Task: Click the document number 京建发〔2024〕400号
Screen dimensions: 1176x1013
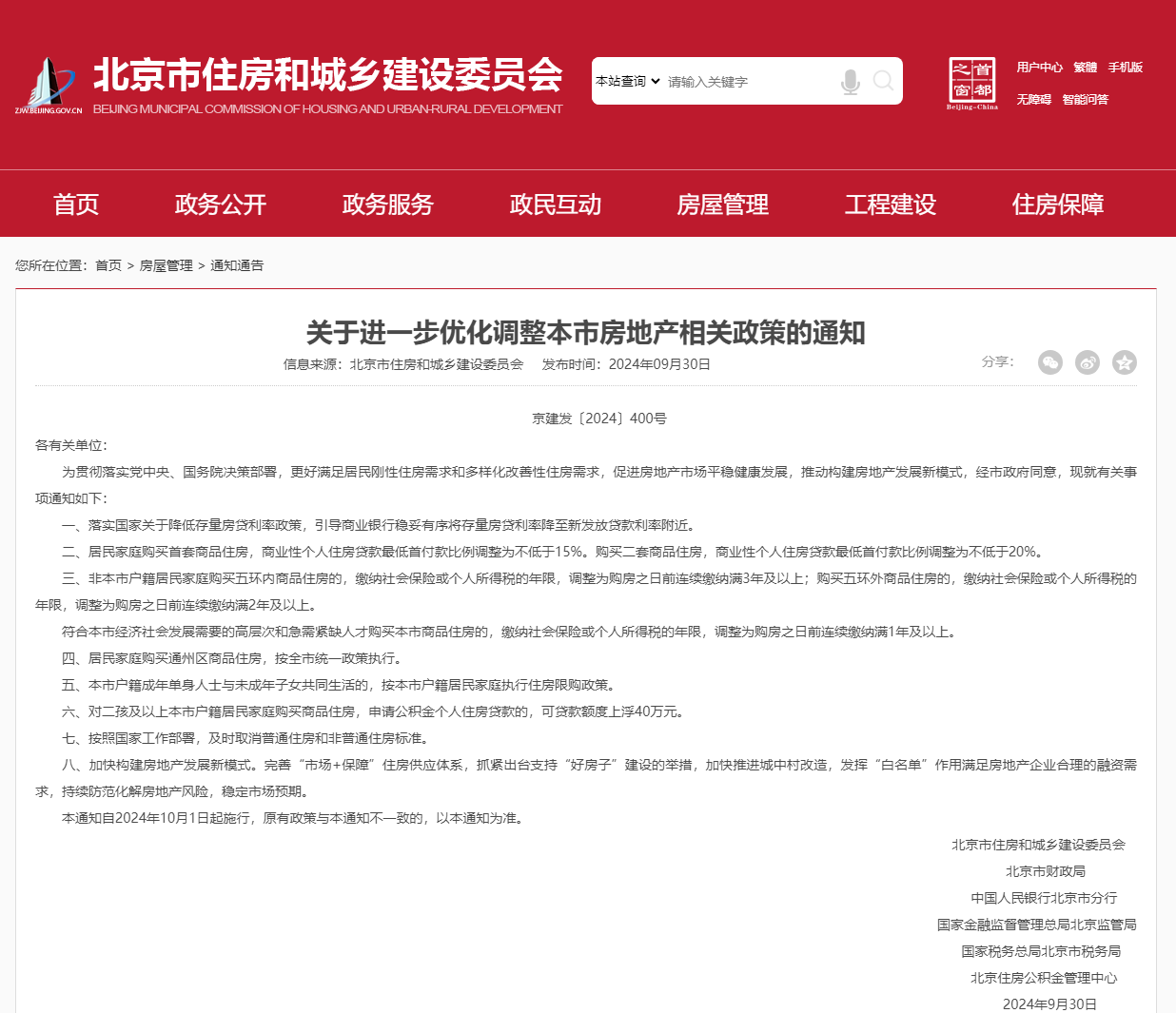Action: pyautogui.click(x=599, y=419)
